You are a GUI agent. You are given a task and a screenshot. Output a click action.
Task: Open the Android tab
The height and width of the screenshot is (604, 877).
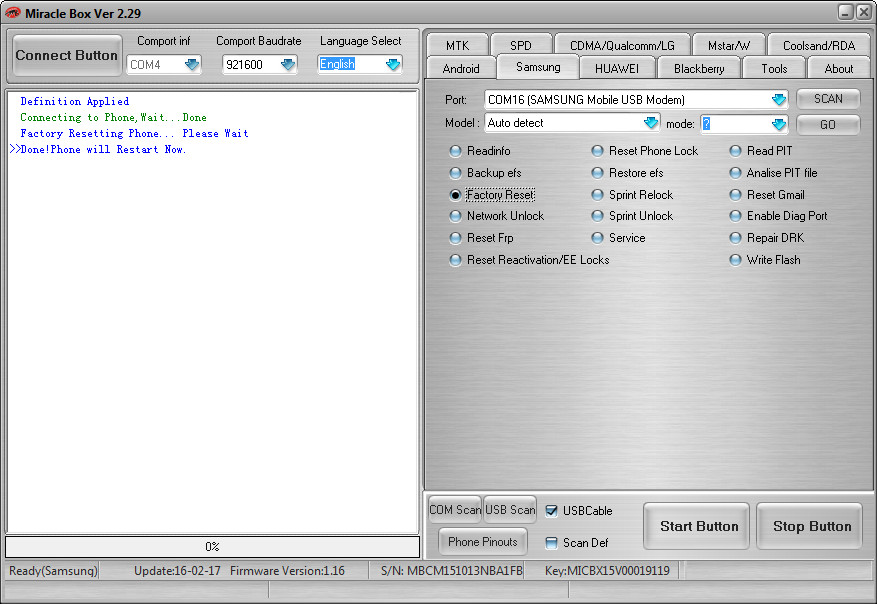pos(461,68)
